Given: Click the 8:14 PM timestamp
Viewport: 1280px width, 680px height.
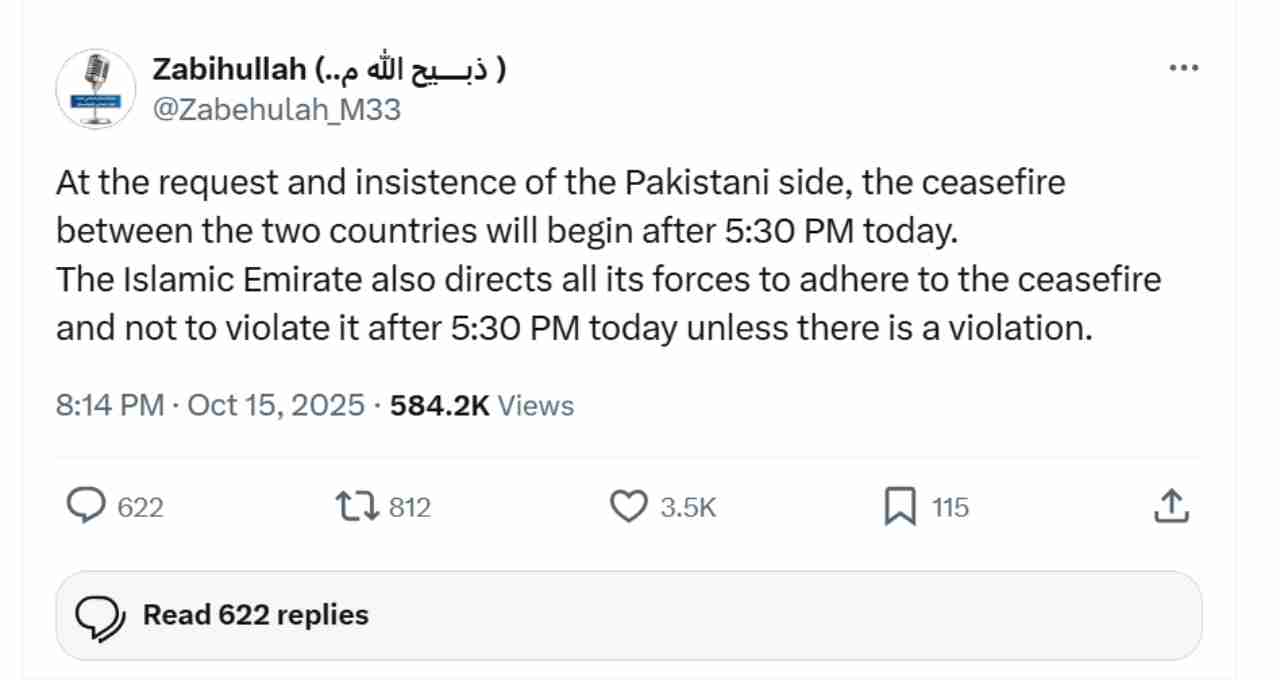Looking at the screenshot, I should click(x=110, y=405).
